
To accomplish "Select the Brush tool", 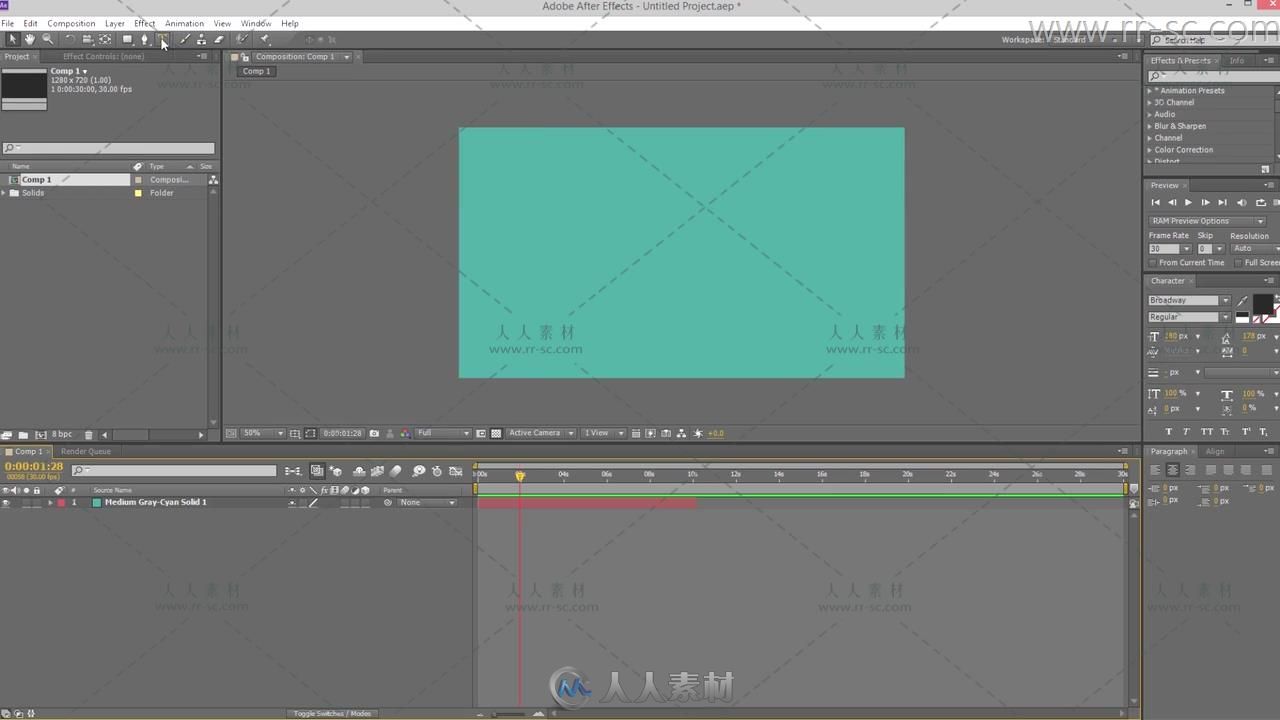I will [x=185, y=39].
